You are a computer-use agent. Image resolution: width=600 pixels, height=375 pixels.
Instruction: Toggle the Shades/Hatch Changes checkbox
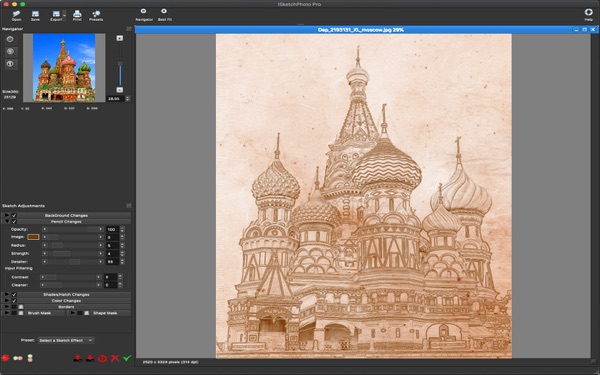14,295
